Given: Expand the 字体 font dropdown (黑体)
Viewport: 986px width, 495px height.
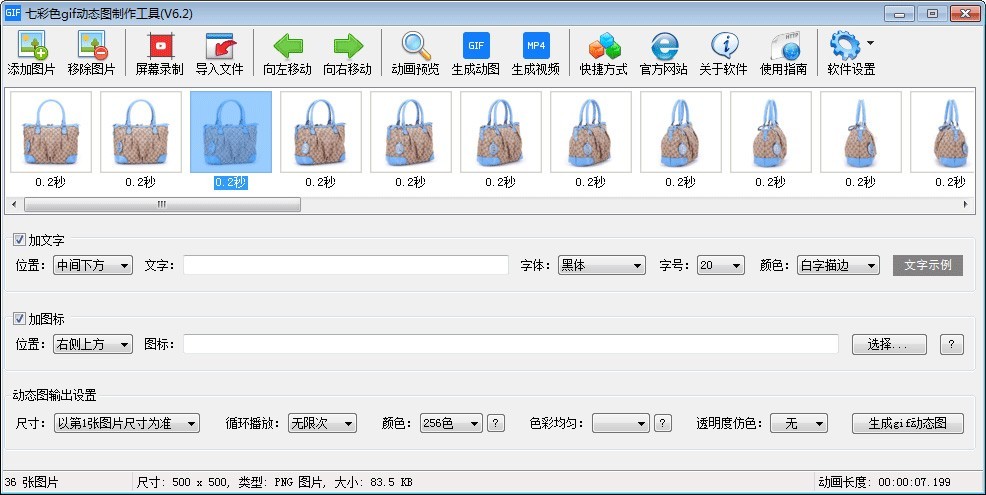Looking at the screenshot, I should (x=601, y=265).
